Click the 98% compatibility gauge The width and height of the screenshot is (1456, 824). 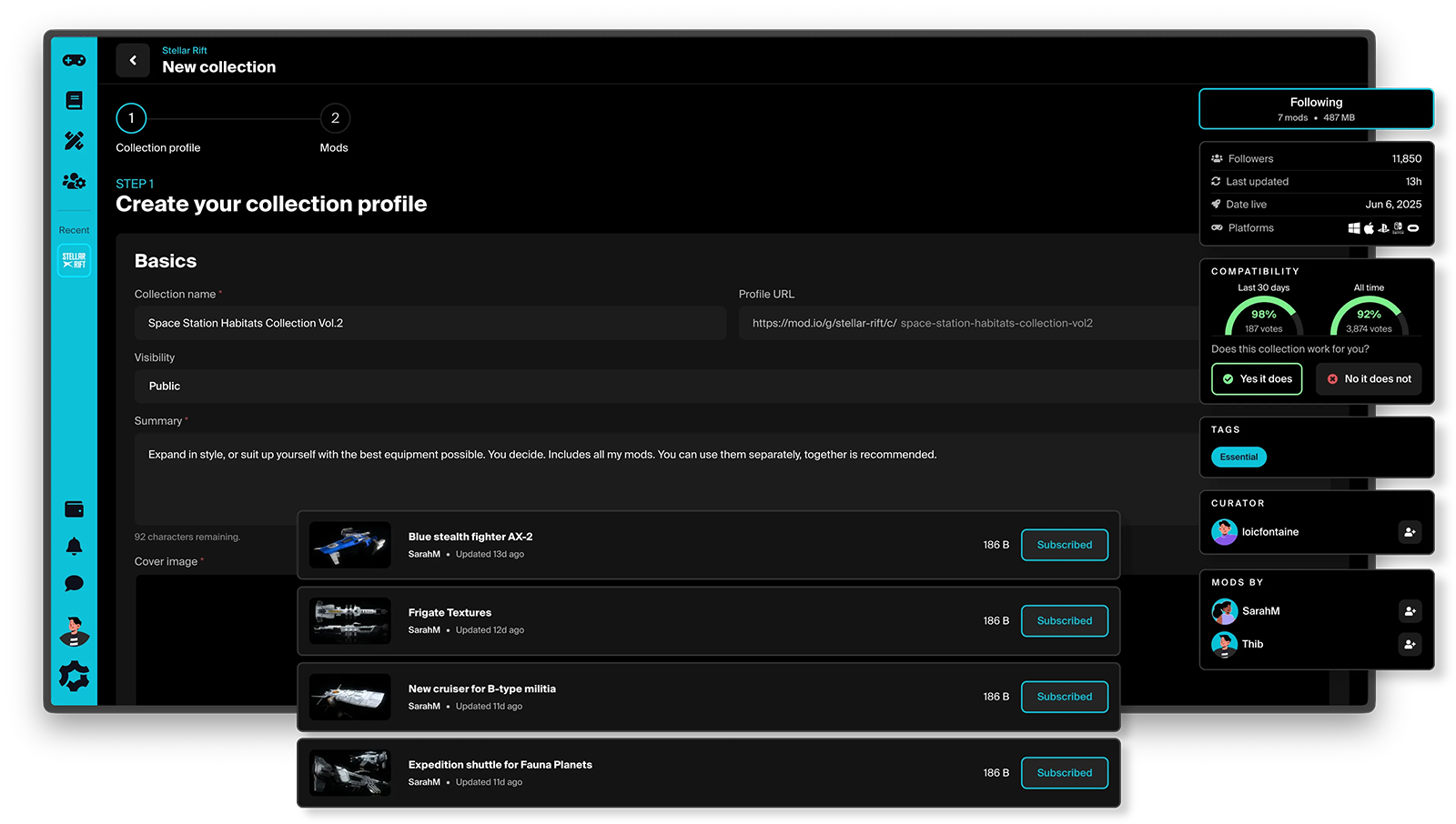[x=1263, y=315]
